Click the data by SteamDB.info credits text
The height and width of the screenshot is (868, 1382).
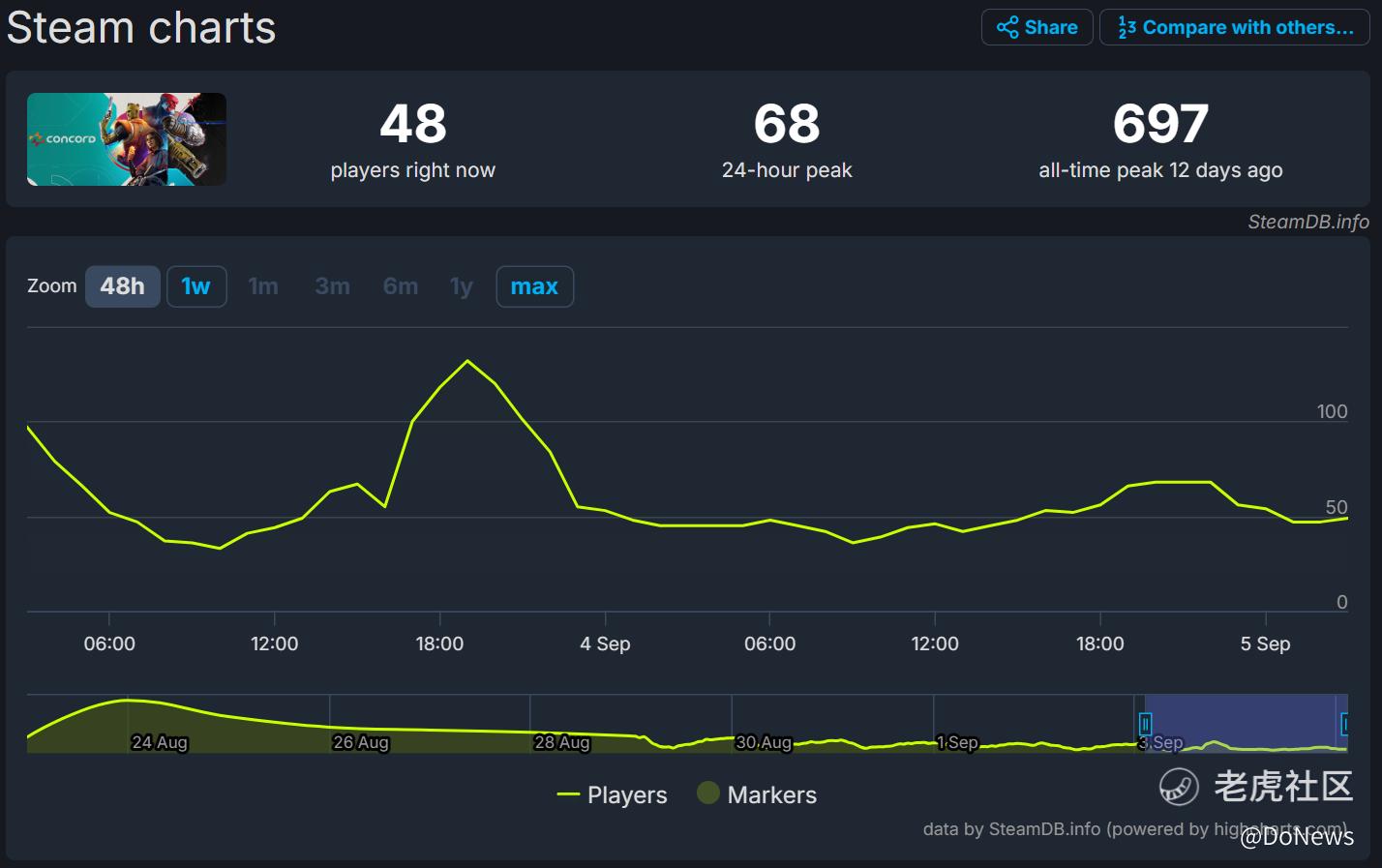[x=1134, y=829]
